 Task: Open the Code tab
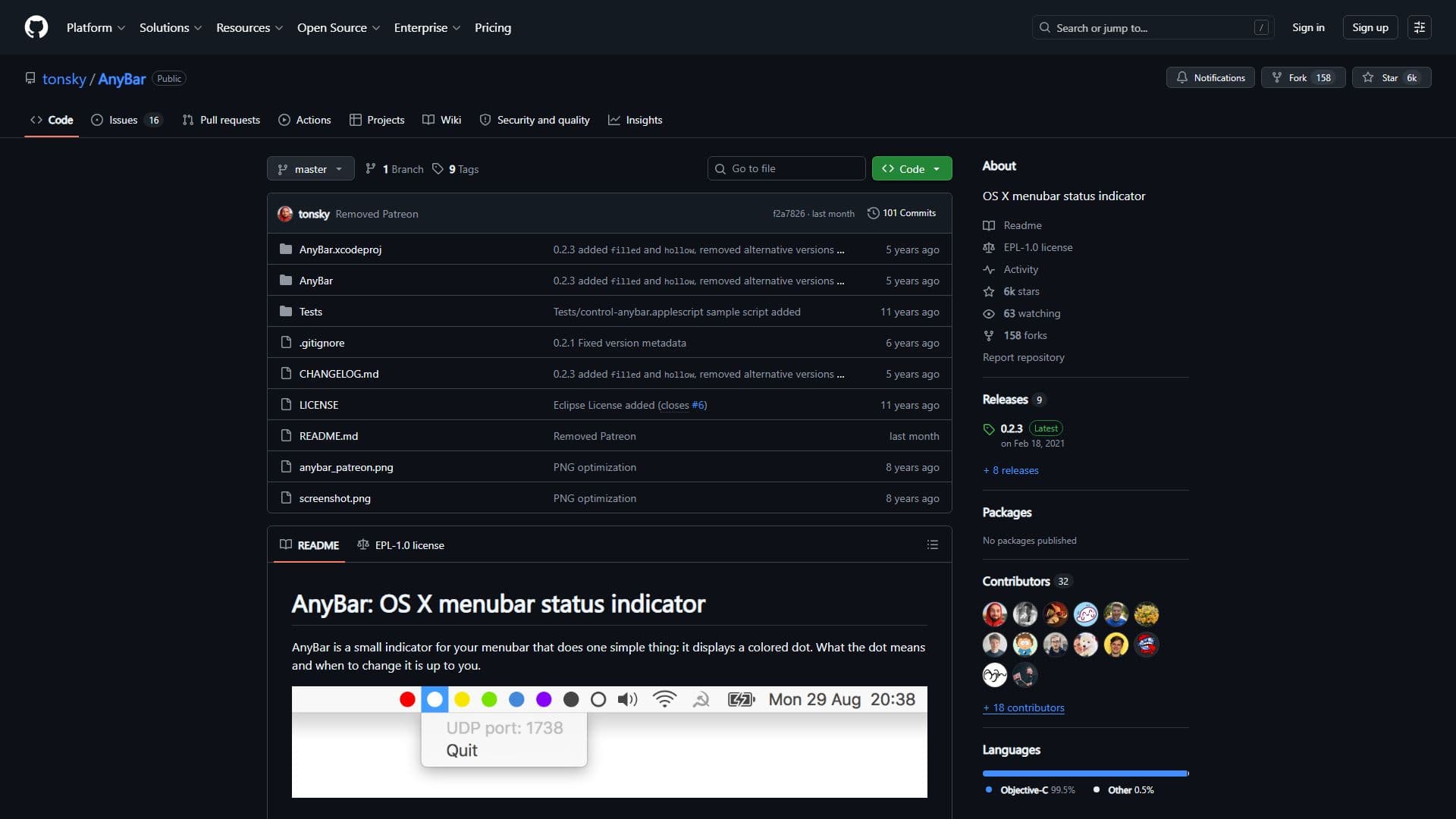pyautogui.click(x=52, y=120)
